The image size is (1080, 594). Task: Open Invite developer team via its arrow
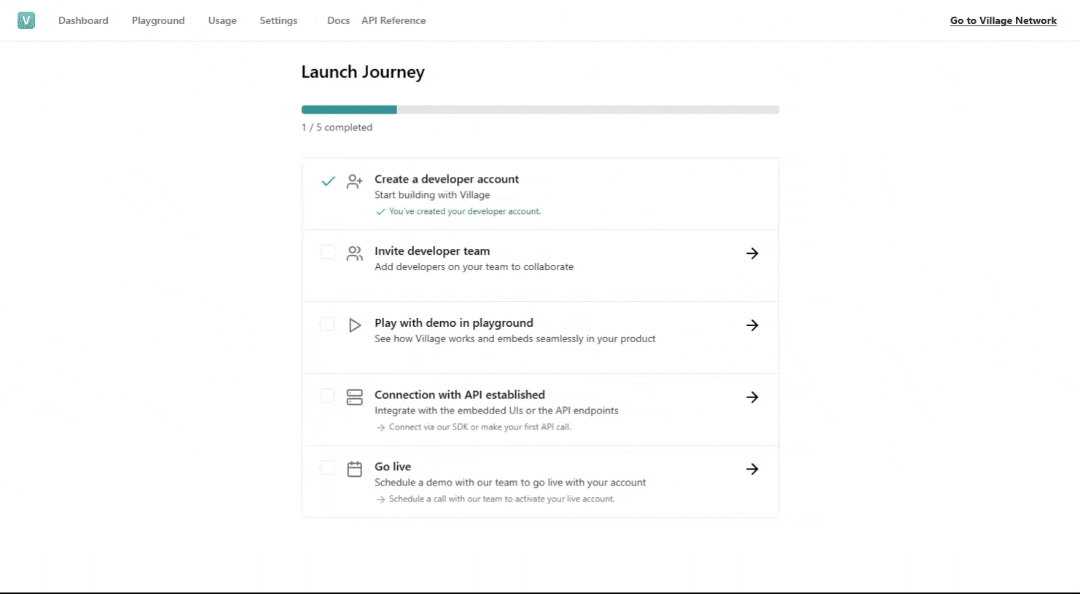(x=752, y=253)
